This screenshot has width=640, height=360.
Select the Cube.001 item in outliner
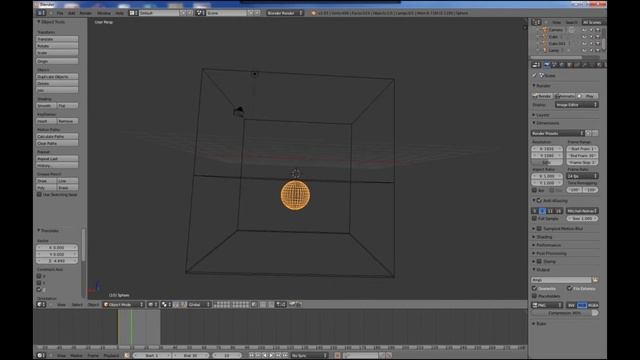pyautogui.click(x=557, y=43)
